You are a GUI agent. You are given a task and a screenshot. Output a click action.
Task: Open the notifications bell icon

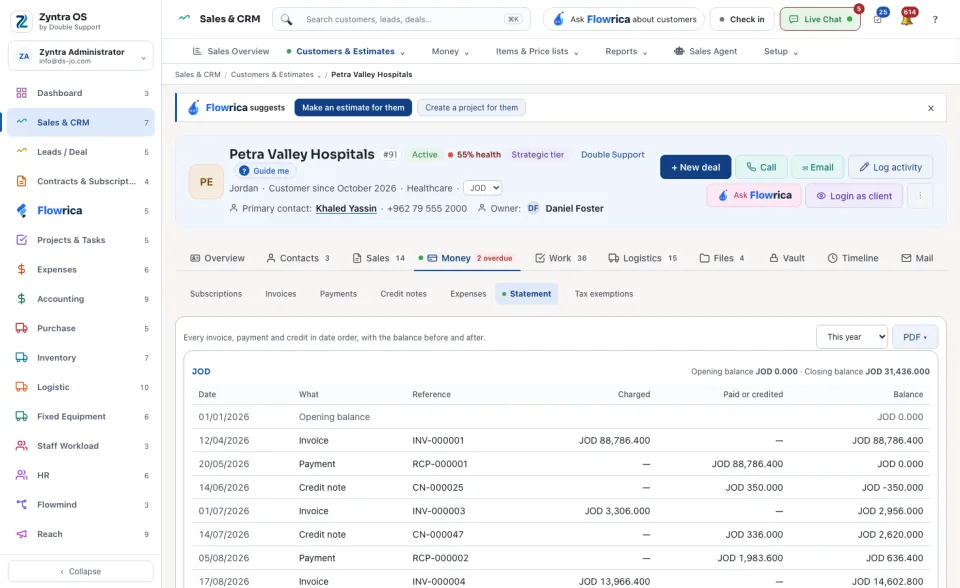[907, 19]
